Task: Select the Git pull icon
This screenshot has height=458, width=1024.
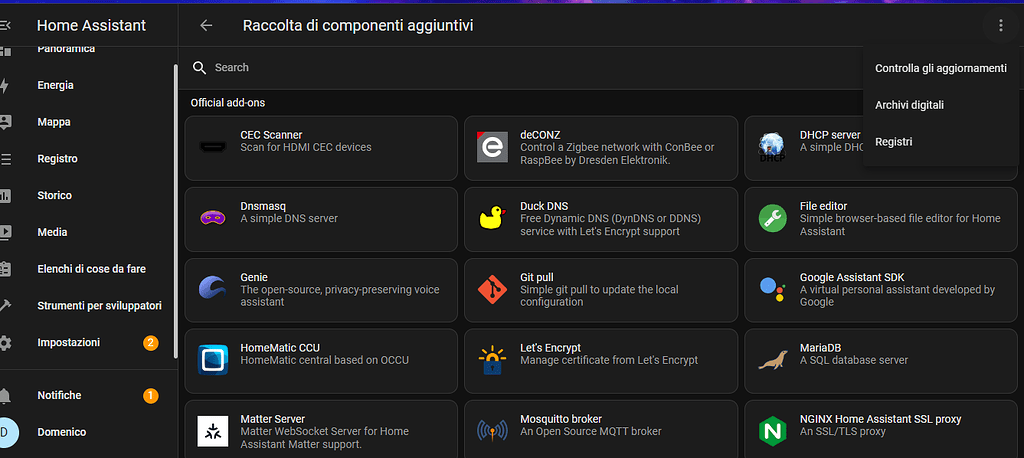Action: point(491,290)
